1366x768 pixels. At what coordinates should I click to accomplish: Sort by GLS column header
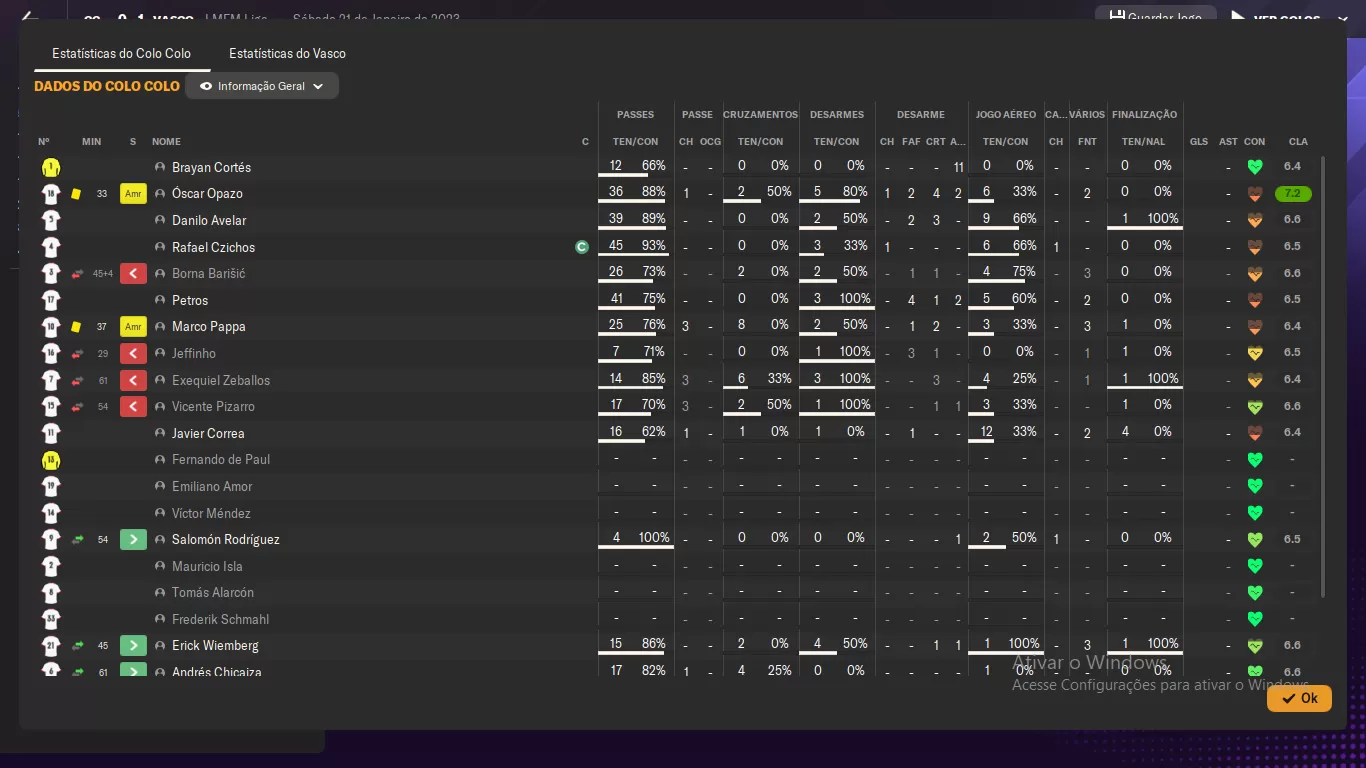pos(1199,142)
